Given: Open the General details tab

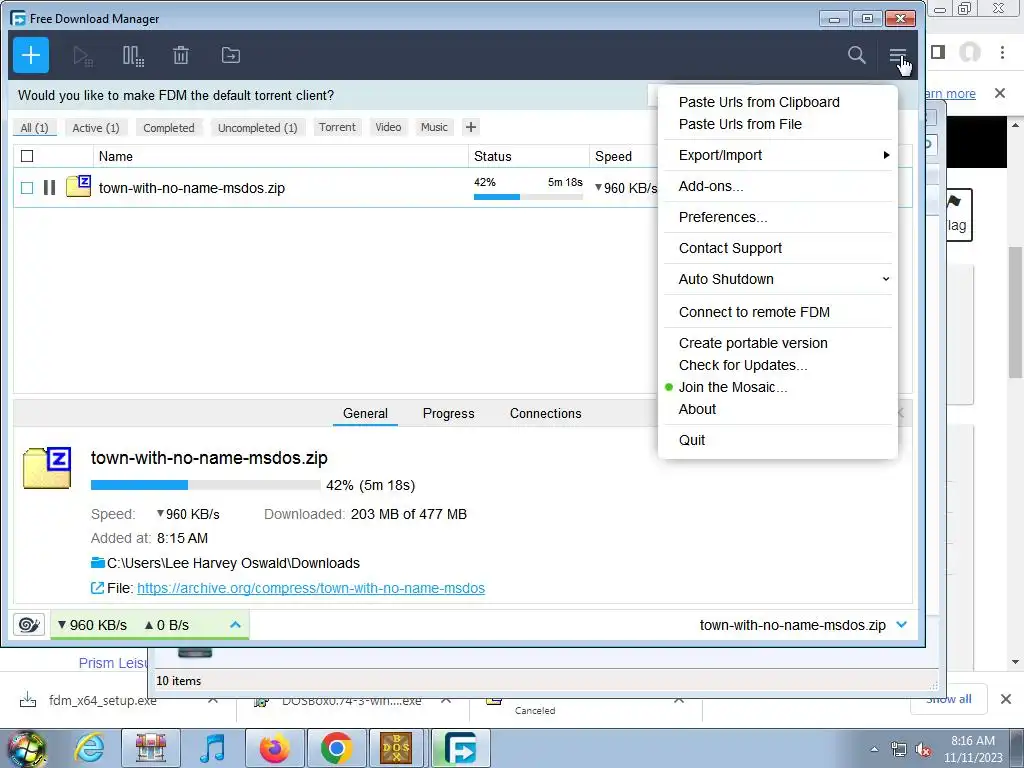Looking at the screenshot, I should [x=365, y=413].
